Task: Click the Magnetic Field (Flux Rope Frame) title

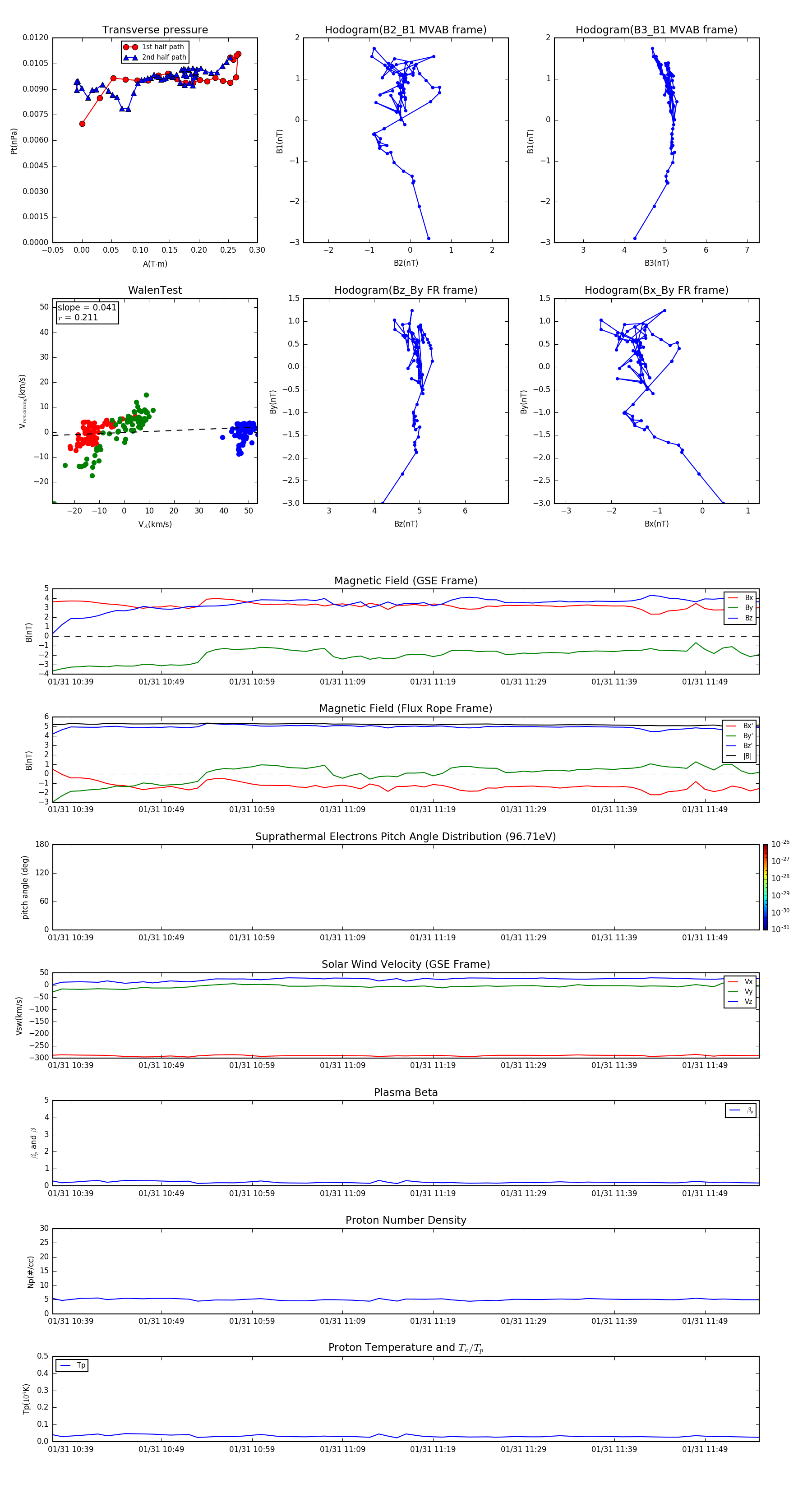Action: 406,709
